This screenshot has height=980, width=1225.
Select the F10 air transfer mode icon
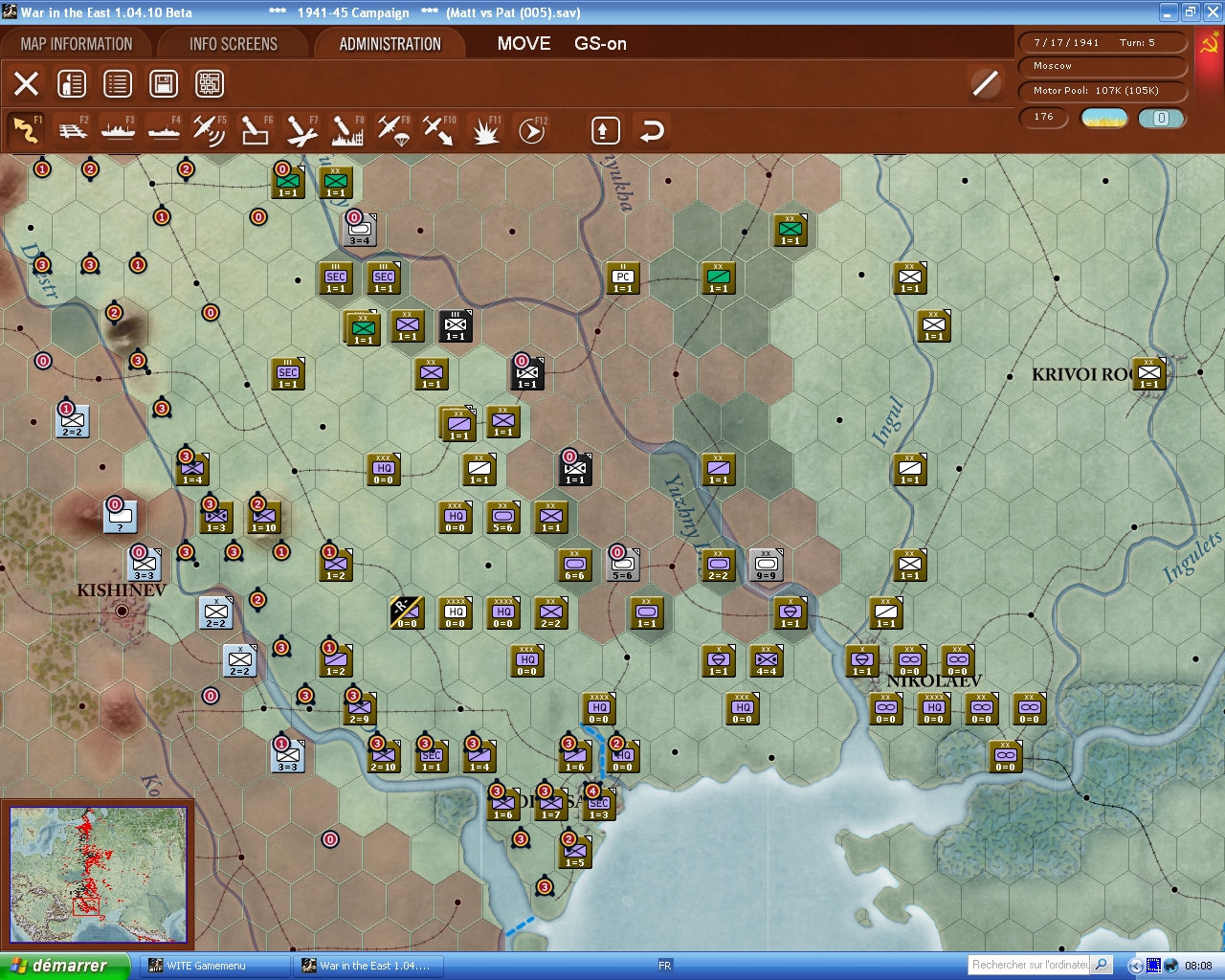coord(439,130)
